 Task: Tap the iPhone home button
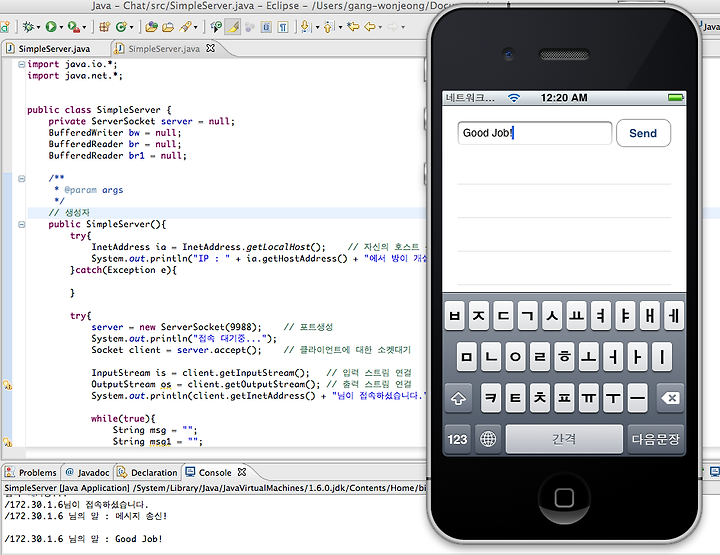click(x=564, y=498)
